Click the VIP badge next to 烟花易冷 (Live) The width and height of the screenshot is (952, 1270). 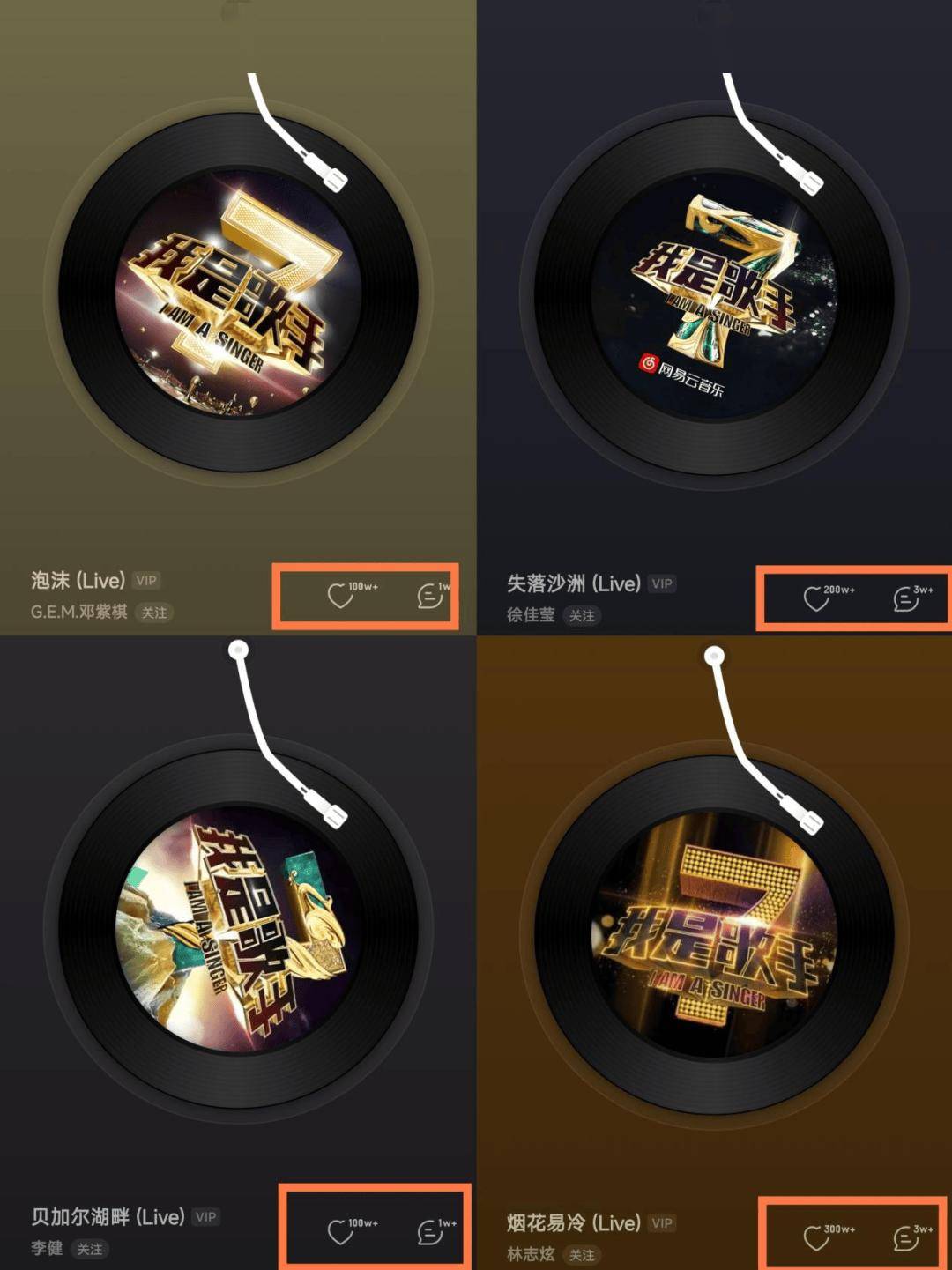coord(662,1223)
